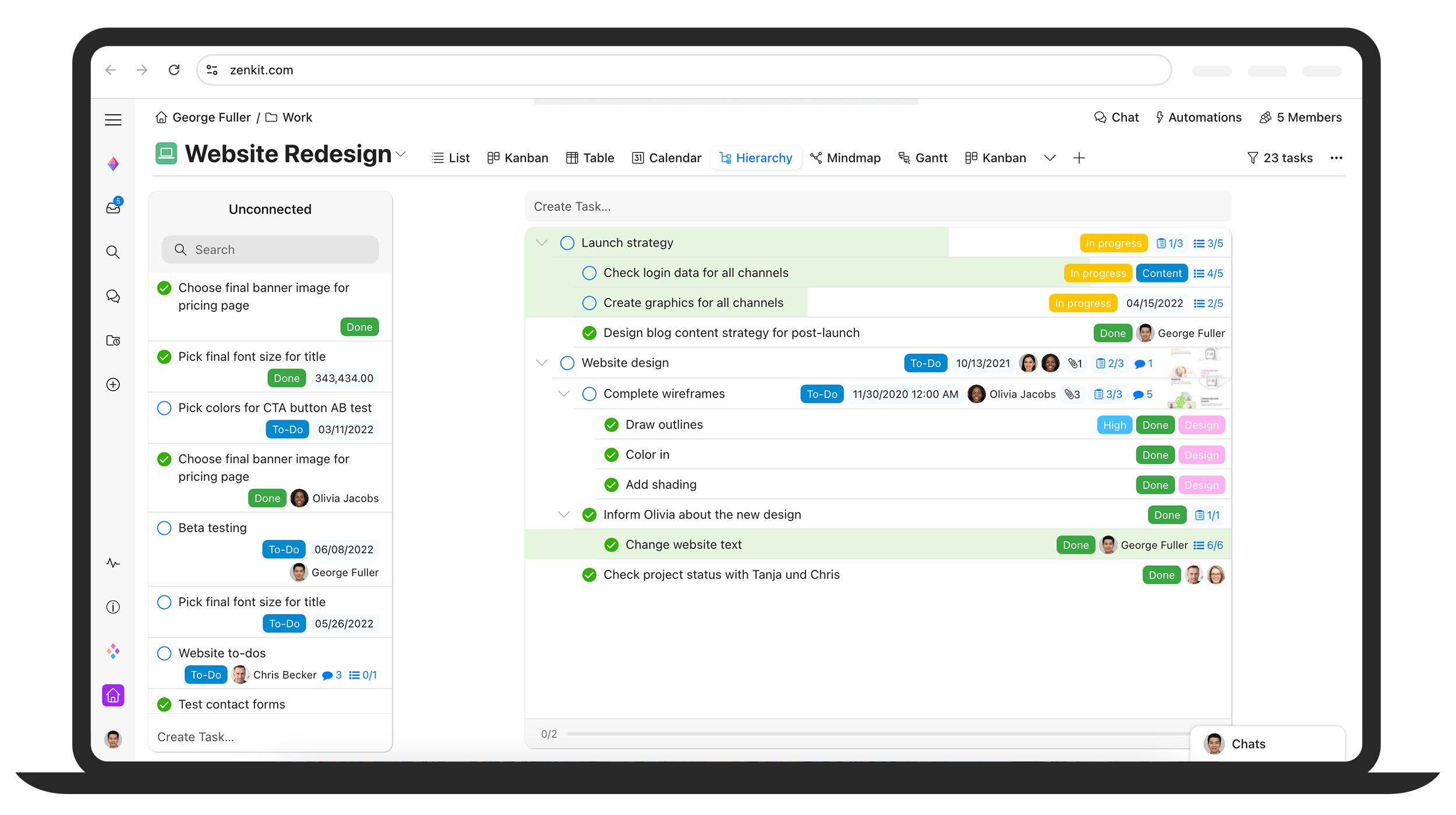The width and height of the screenshot is (1456, 815).
Task: Collapse Complete wireframes chevron
Action: pyautogui.click(x=564, y=394)
